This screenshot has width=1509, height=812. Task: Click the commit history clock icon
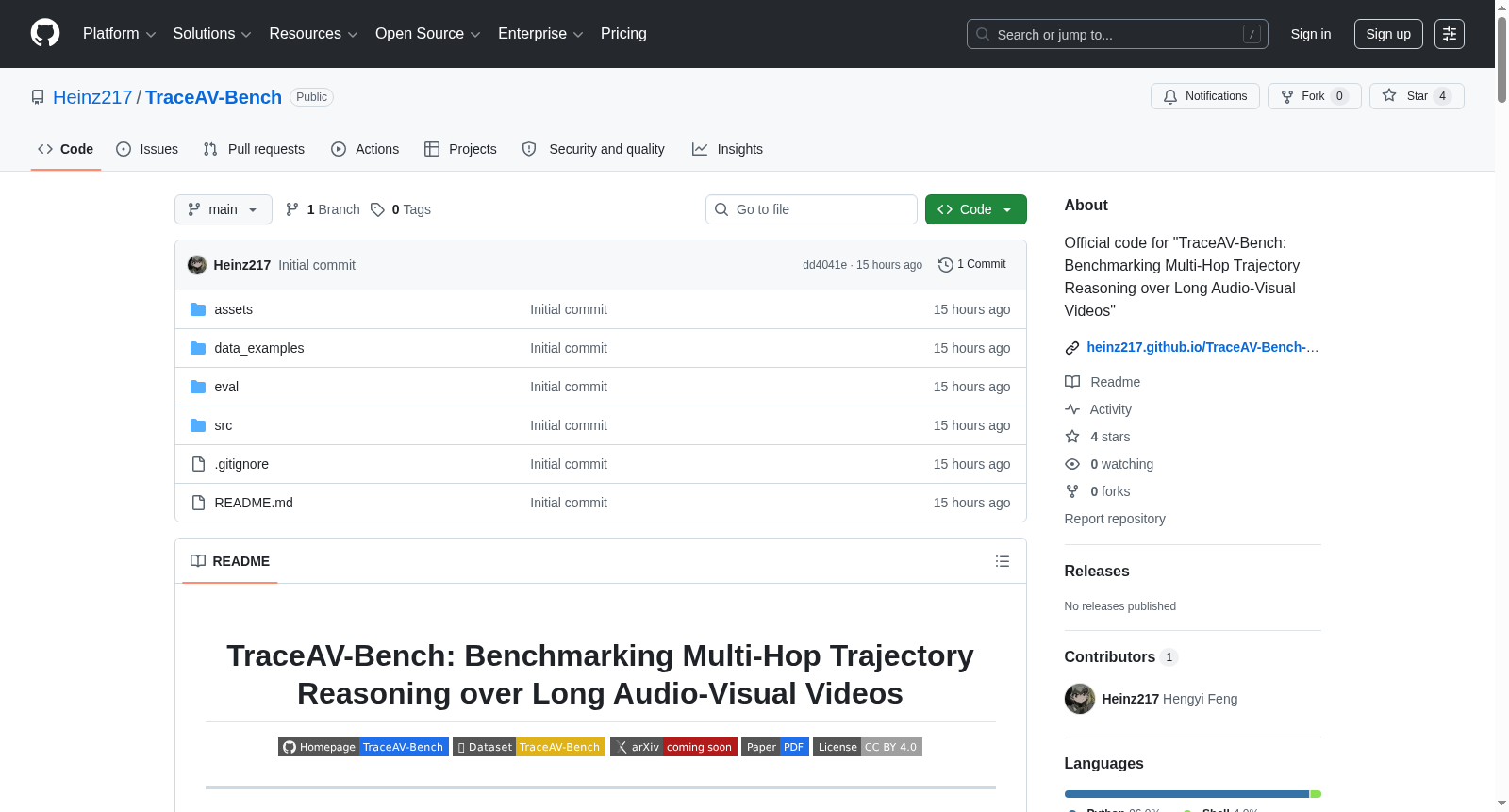tap(946, 265)
